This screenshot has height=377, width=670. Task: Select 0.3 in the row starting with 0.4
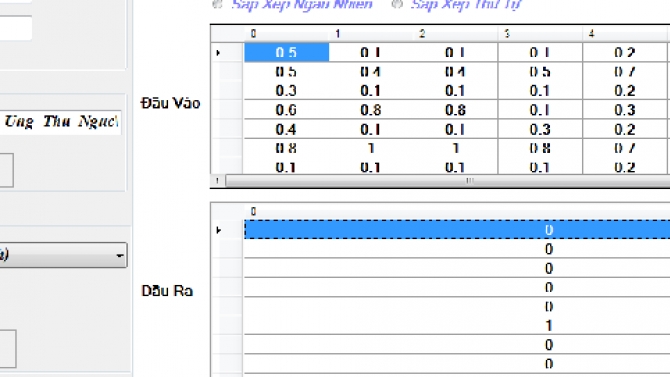540,130
